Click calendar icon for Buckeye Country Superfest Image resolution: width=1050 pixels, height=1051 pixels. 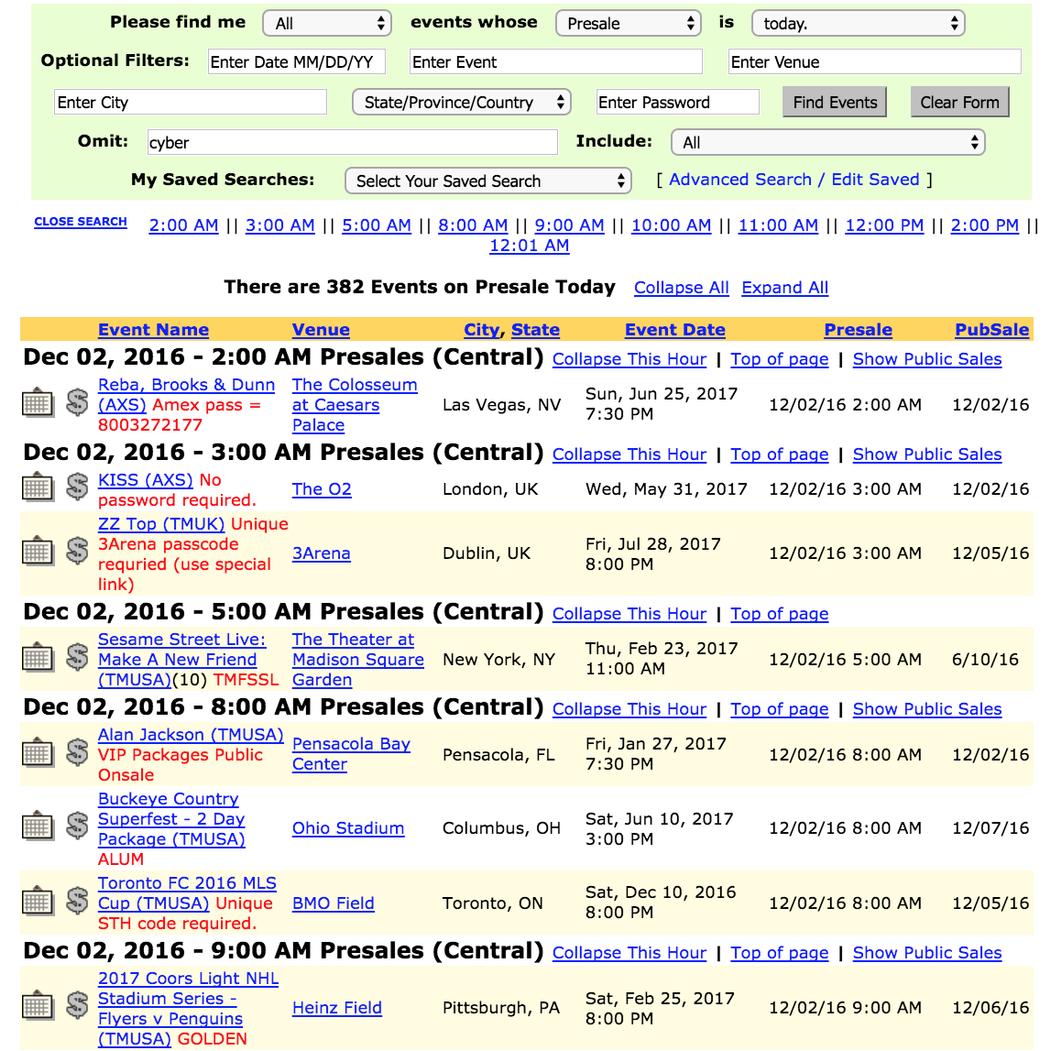click(x=38, y=826)
